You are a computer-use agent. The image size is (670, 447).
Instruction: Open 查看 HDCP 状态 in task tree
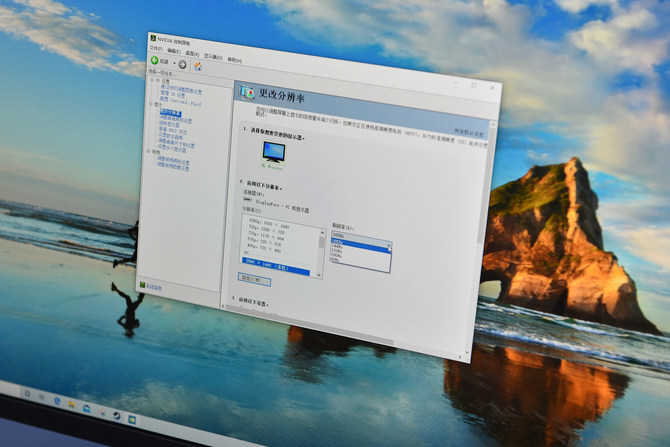tap(173, 129)
